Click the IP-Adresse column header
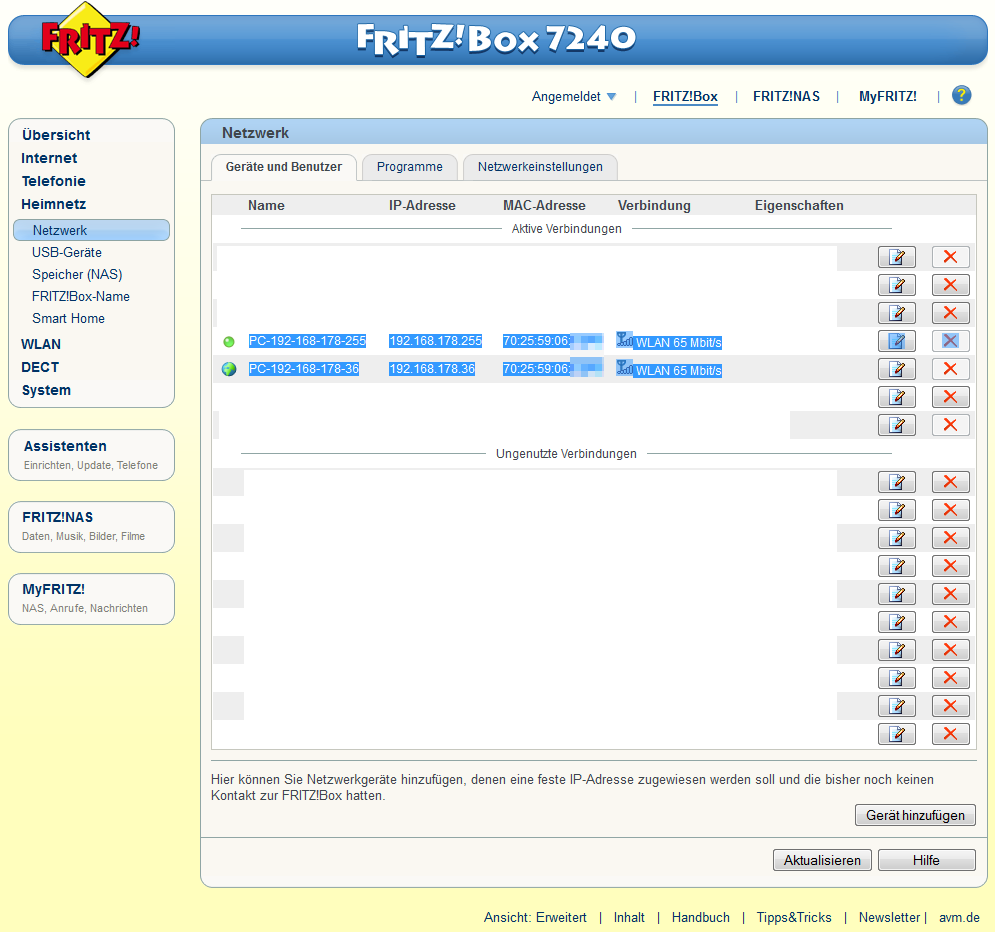This screenshot has width=995, height=932. coord(422,206)
